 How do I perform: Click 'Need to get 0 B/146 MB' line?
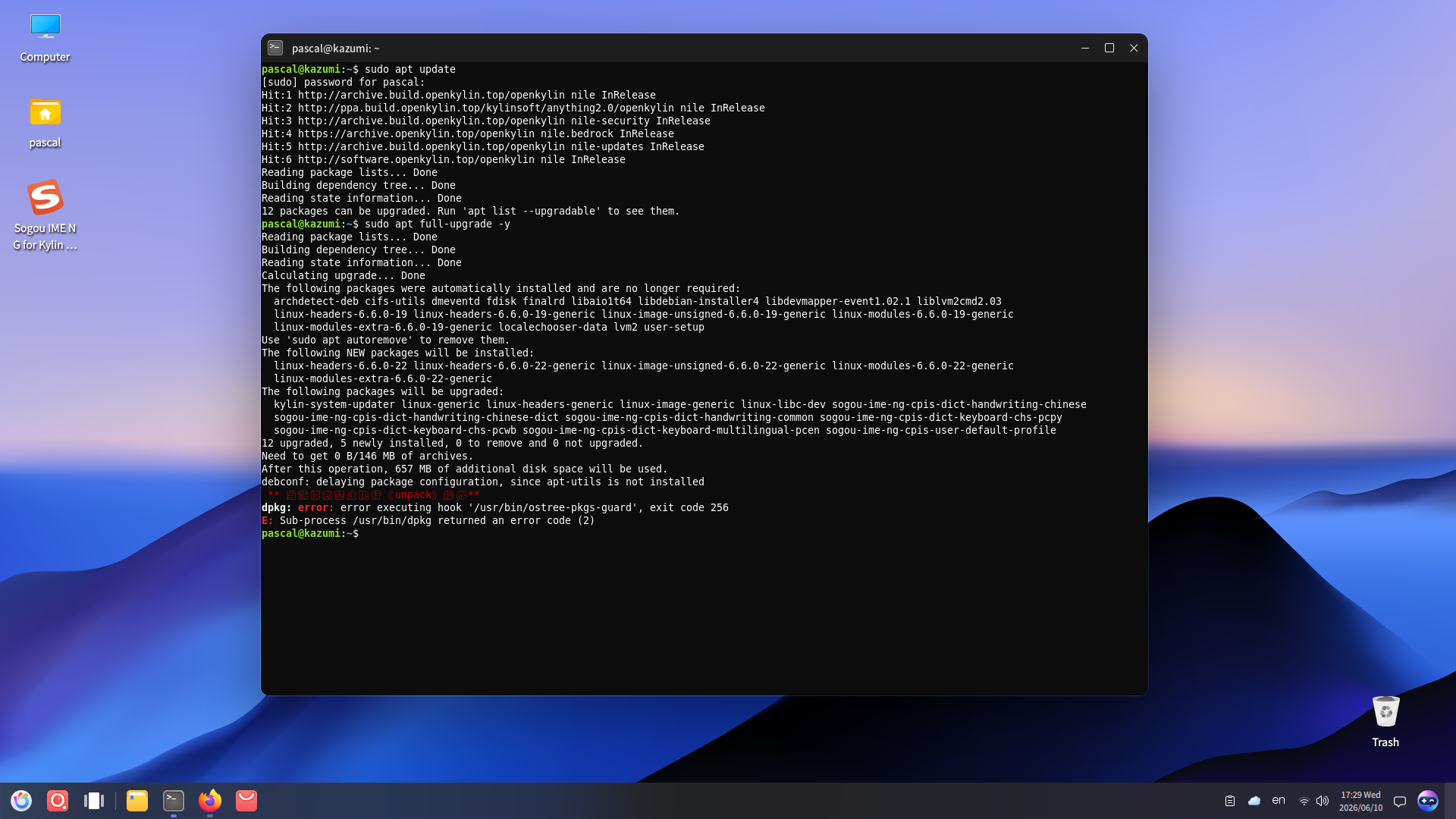[368, 456]
